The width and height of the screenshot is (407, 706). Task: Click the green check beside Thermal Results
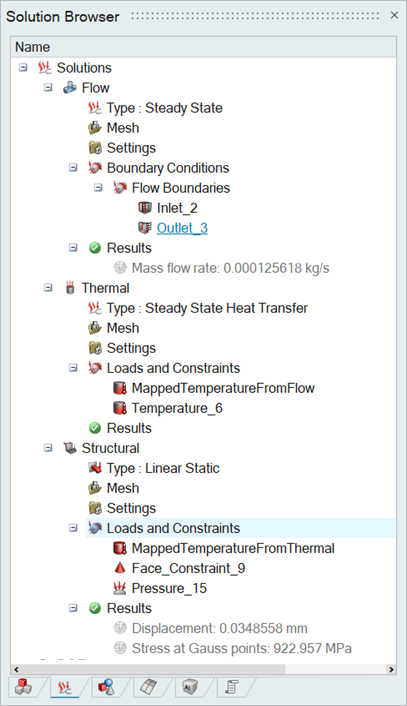pyautogui.click(x=95, y=428)
